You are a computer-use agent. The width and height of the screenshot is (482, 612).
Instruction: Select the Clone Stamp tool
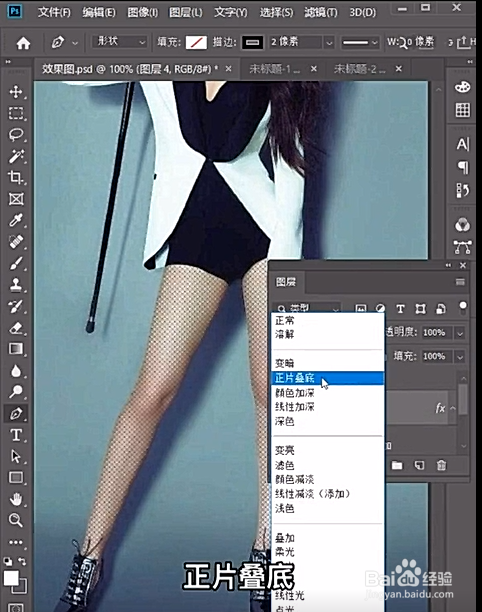16,285
